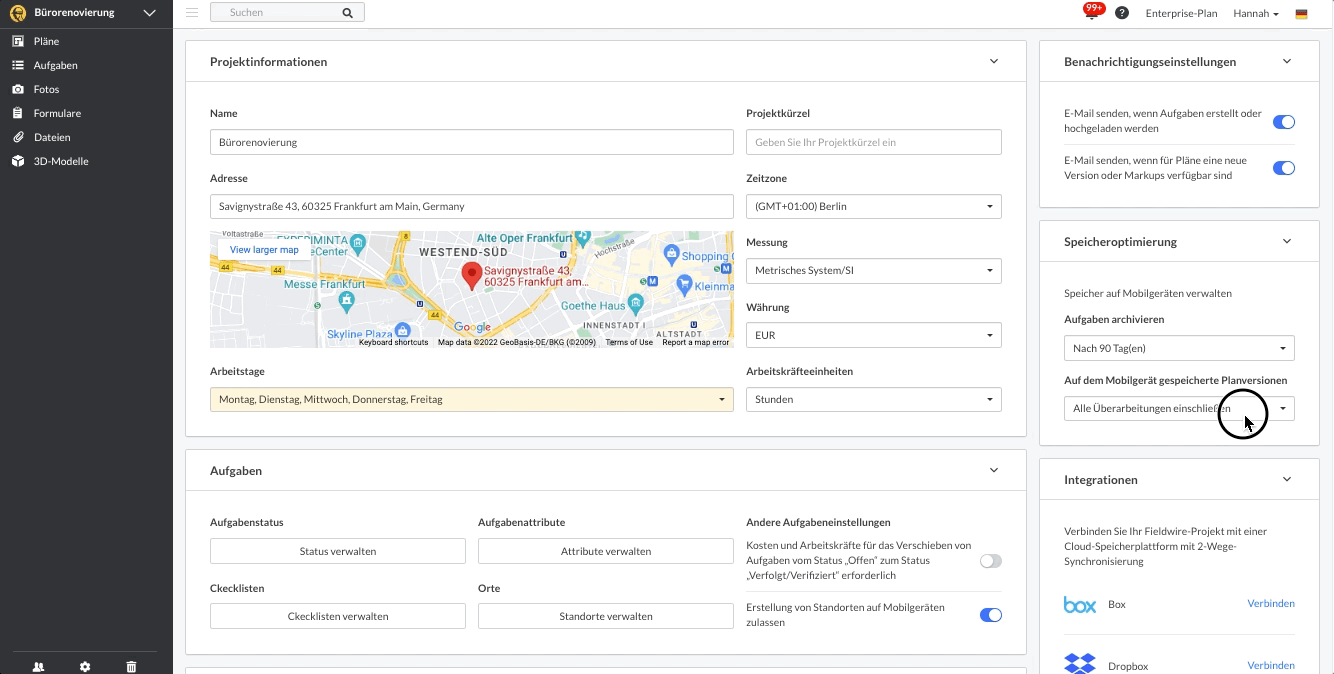
Task: Go to Fotos in sidebar
Action: pos(46,89)
